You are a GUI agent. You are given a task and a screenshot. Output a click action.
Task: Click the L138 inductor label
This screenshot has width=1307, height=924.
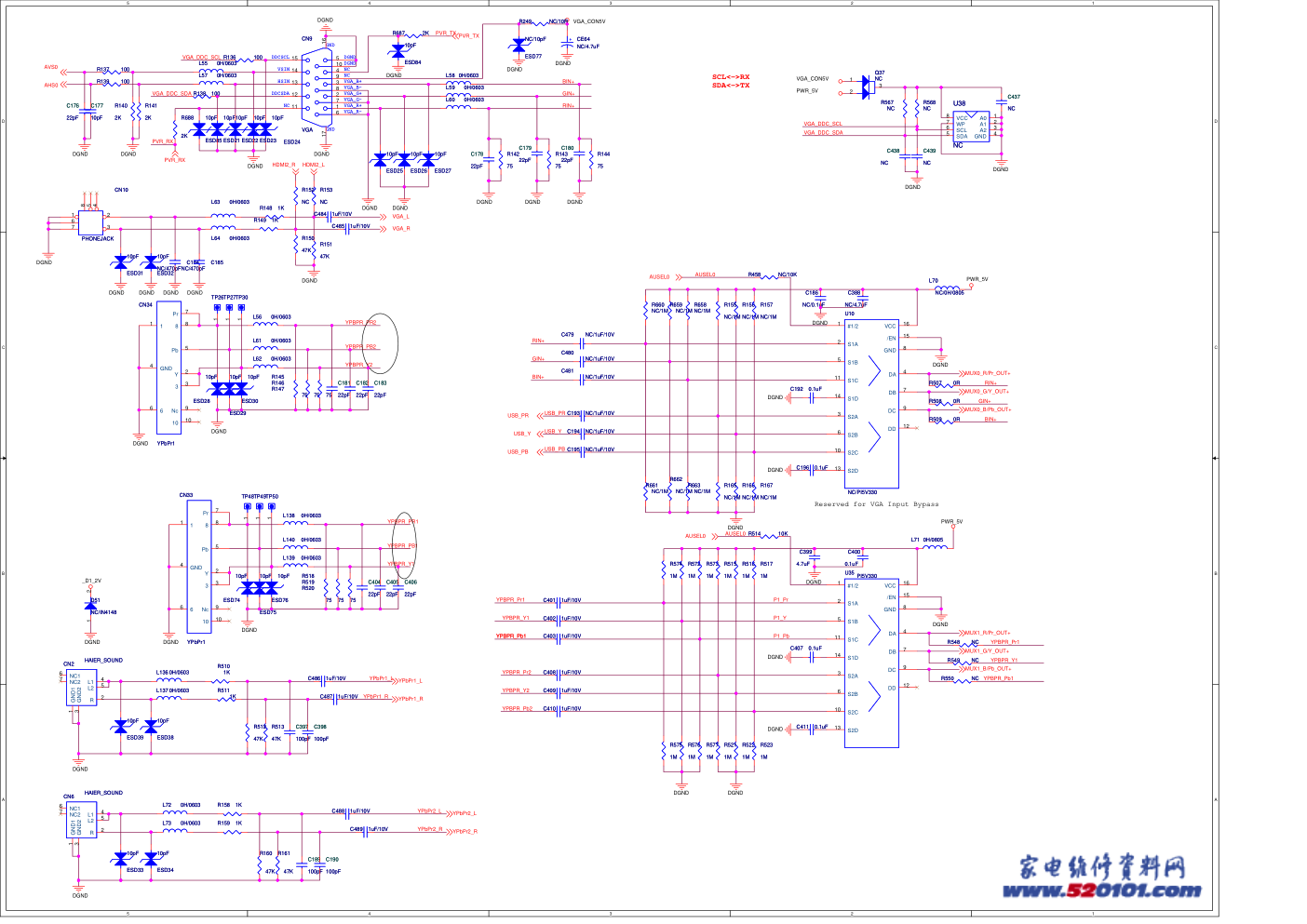289,516
